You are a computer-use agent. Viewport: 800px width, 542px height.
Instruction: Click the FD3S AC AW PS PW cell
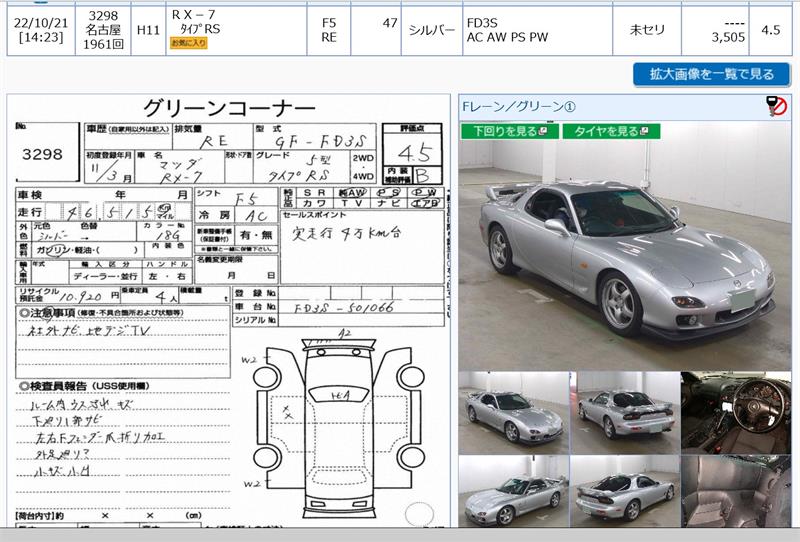(x=537, y=30)
